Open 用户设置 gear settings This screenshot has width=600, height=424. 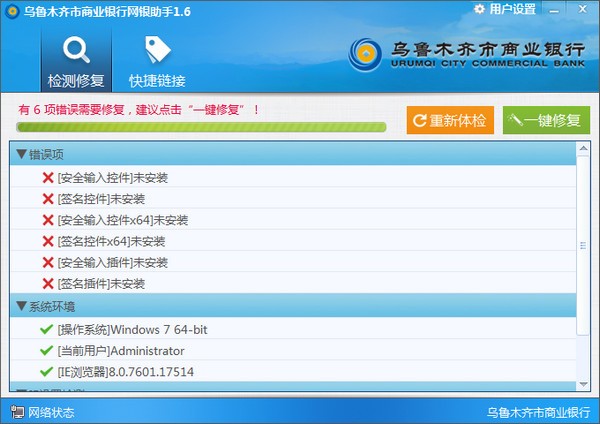(x=505, y=9)
